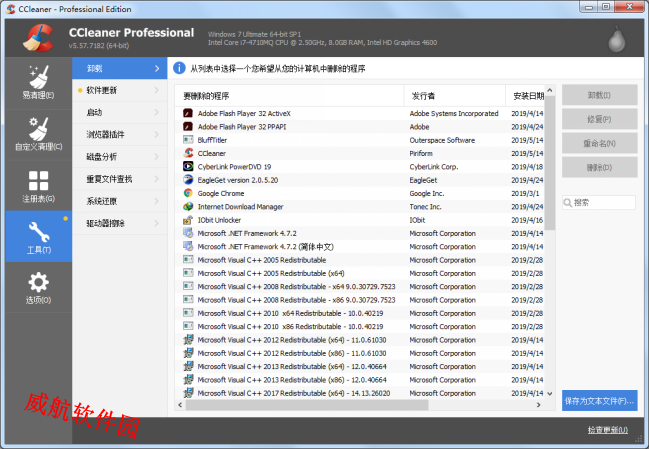
Task: Click the vertical scrollbar thumb of list
Action: (x=550, y=163)
